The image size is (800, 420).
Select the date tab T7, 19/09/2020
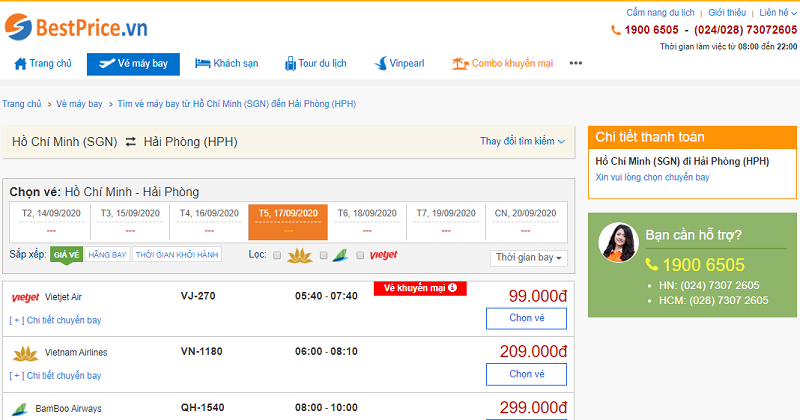pos(446,221)
